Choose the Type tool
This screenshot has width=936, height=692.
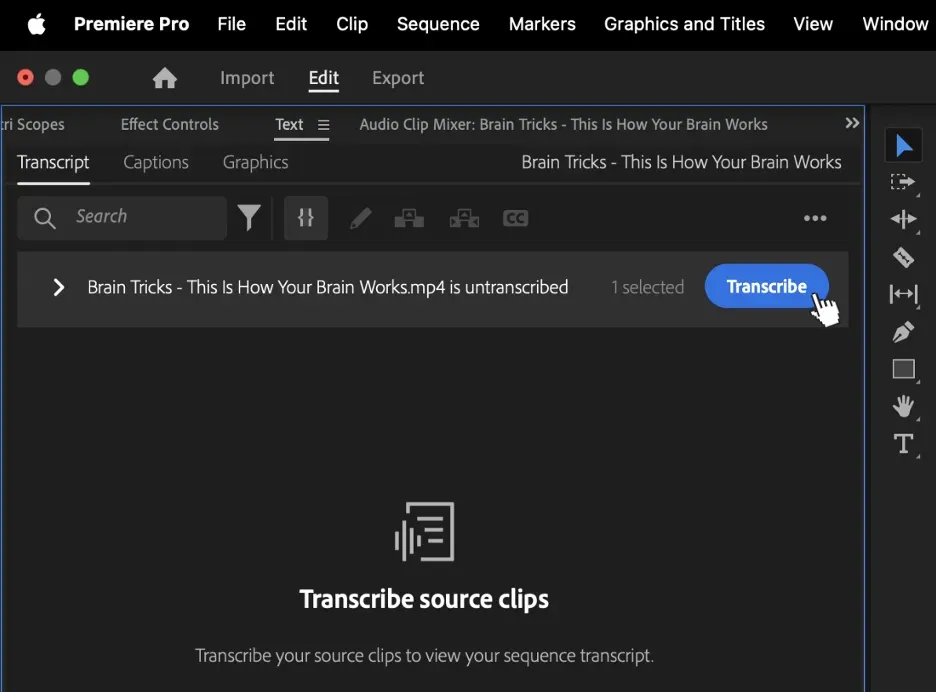point(903,444)
